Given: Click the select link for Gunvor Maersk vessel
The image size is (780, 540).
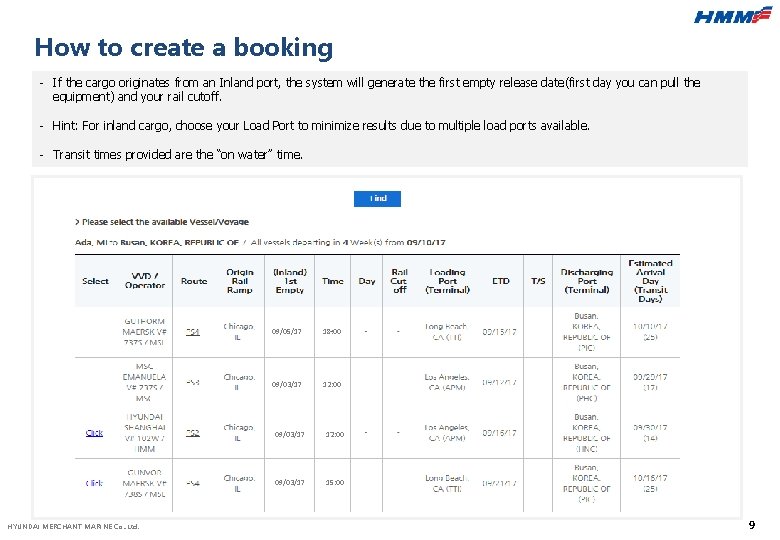Looking at the screenshot, I should [x=94, y=483].
